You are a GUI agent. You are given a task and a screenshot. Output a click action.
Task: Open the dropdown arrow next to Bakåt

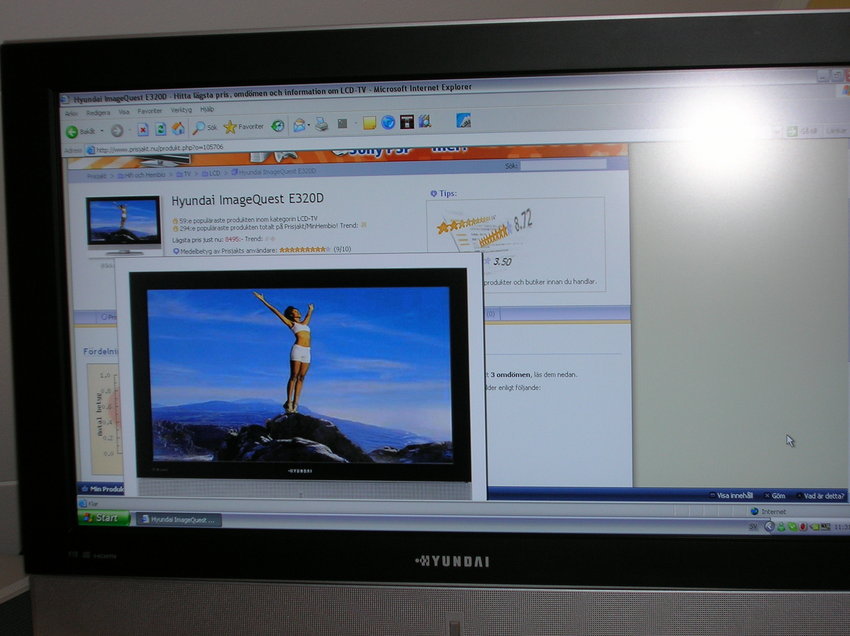click(102, 131)
